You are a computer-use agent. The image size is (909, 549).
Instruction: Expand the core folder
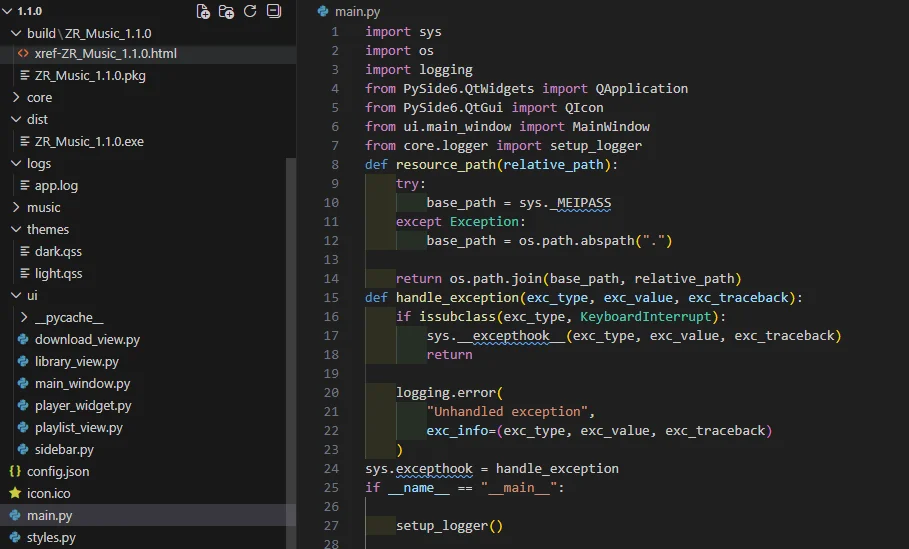pos(39,97)
